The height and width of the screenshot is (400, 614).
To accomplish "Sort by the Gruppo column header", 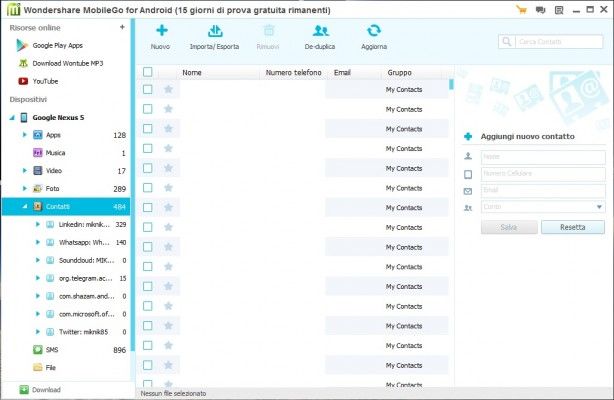I will [399, 72].
